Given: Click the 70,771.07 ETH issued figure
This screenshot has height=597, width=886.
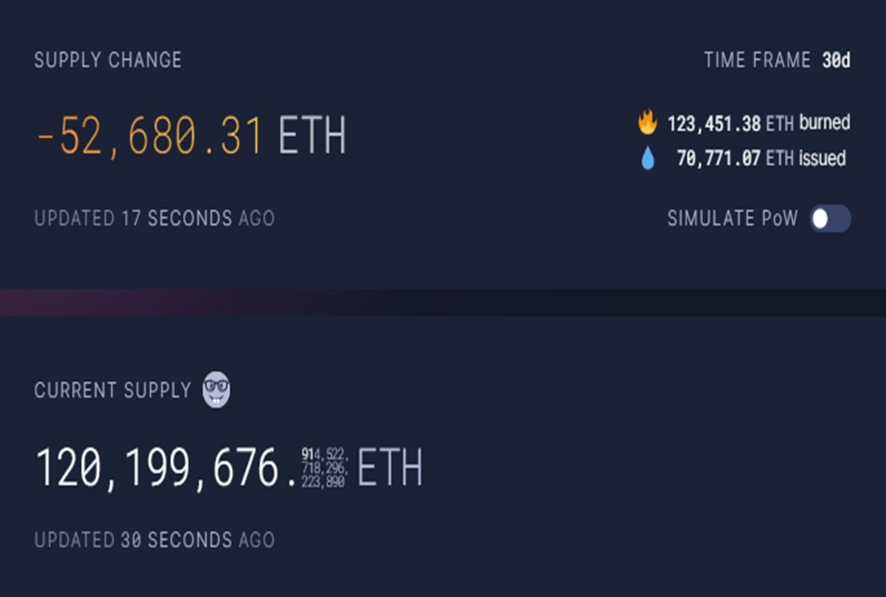Looking at the screenshot, I should pyautogui.click(x=719, y=159).
